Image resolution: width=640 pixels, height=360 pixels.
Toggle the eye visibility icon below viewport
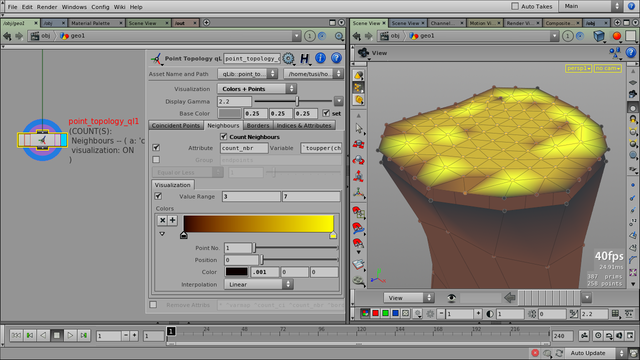tap(451, 298)
